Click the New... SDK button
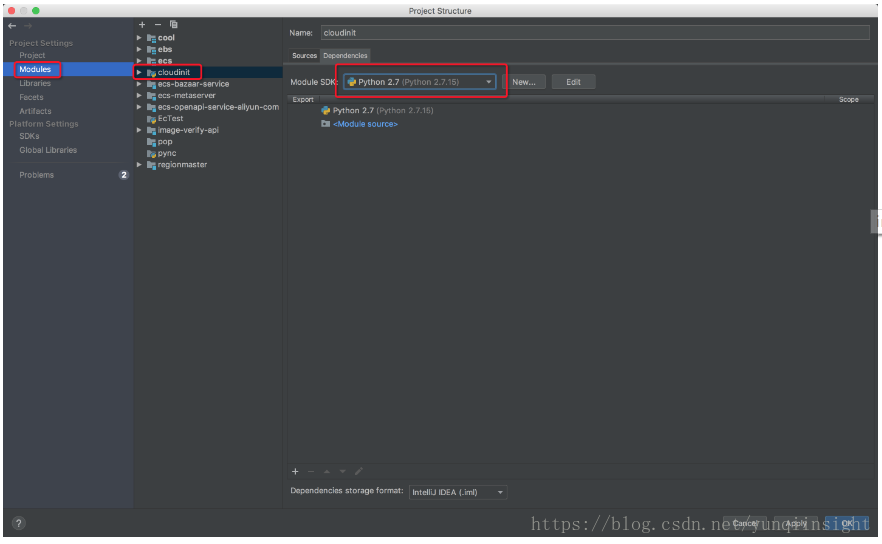882x544 pixels. pos(524,82)
